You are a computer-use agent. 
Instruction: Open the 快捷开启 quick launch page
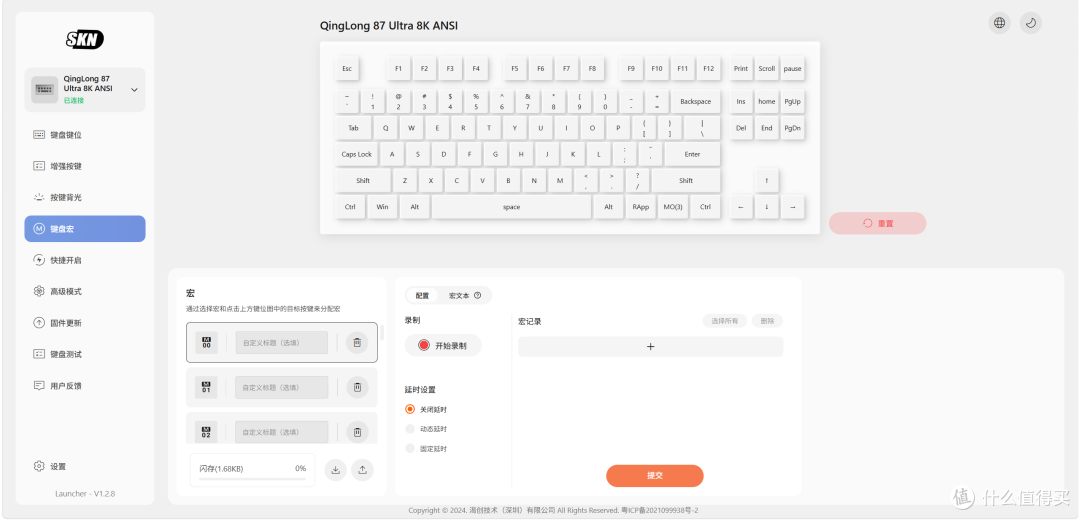[85, 260]
